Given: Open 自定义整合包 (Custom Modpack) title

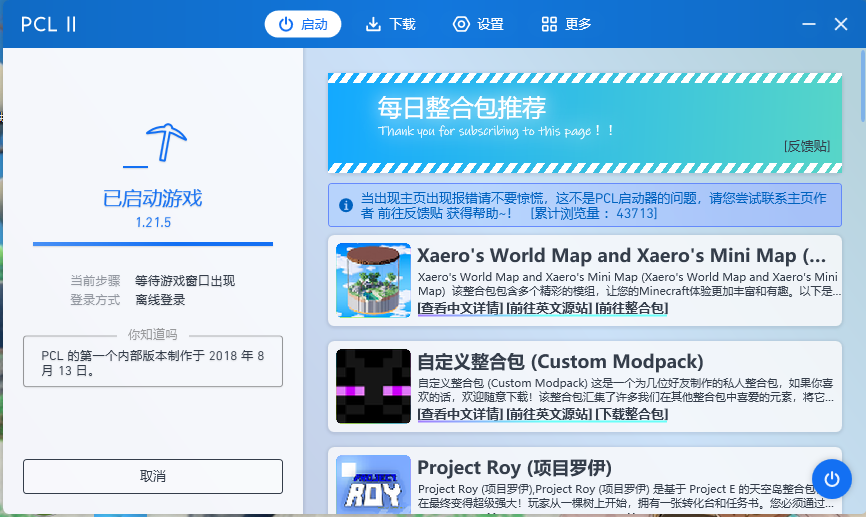Looking at the screenshot, I should pyautogui.click(x=560, y=362).
